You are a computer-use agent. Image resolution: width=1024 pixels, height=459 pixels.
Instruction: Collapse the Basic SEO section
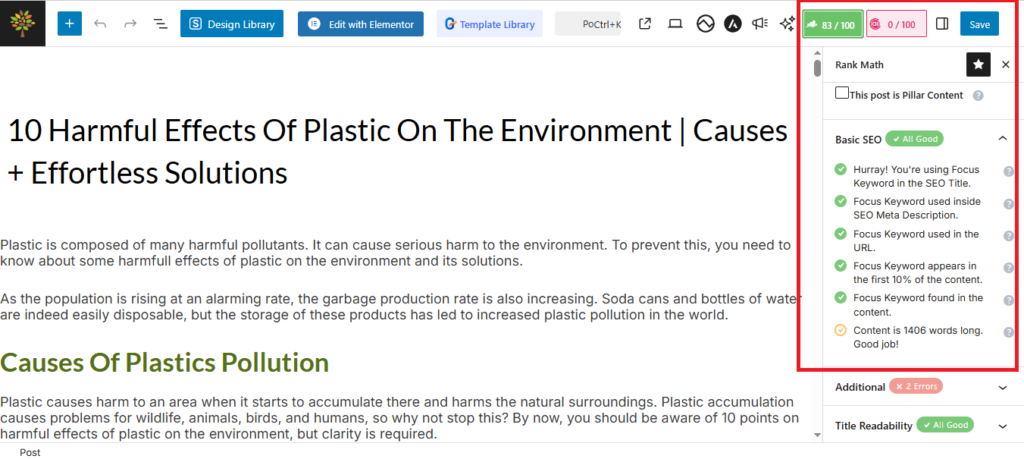1002,139
